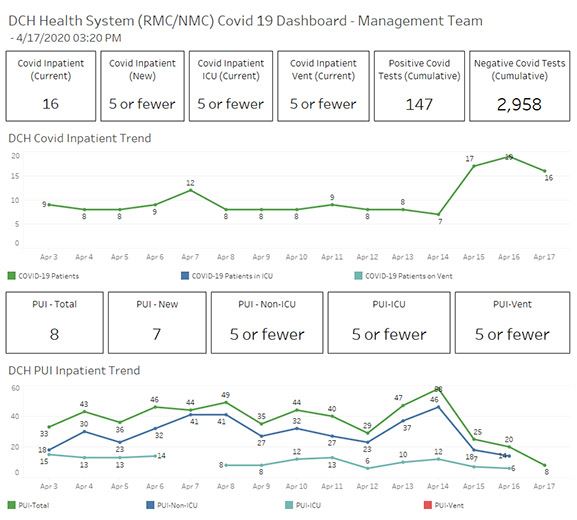Click the PUI-ICU legend label
Screen dimensions: 577x520
click(308, 505)
